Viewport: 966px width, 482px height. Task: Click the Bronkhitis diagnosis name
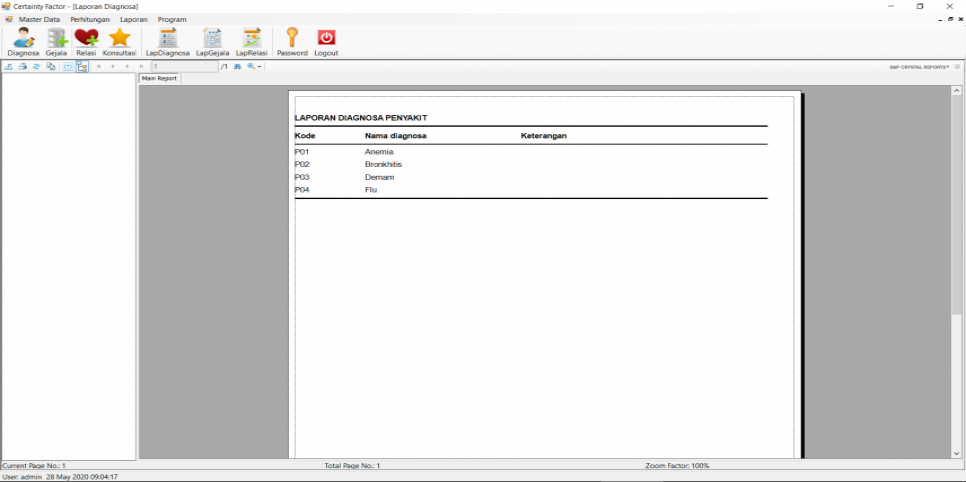[x=383, y=165]
